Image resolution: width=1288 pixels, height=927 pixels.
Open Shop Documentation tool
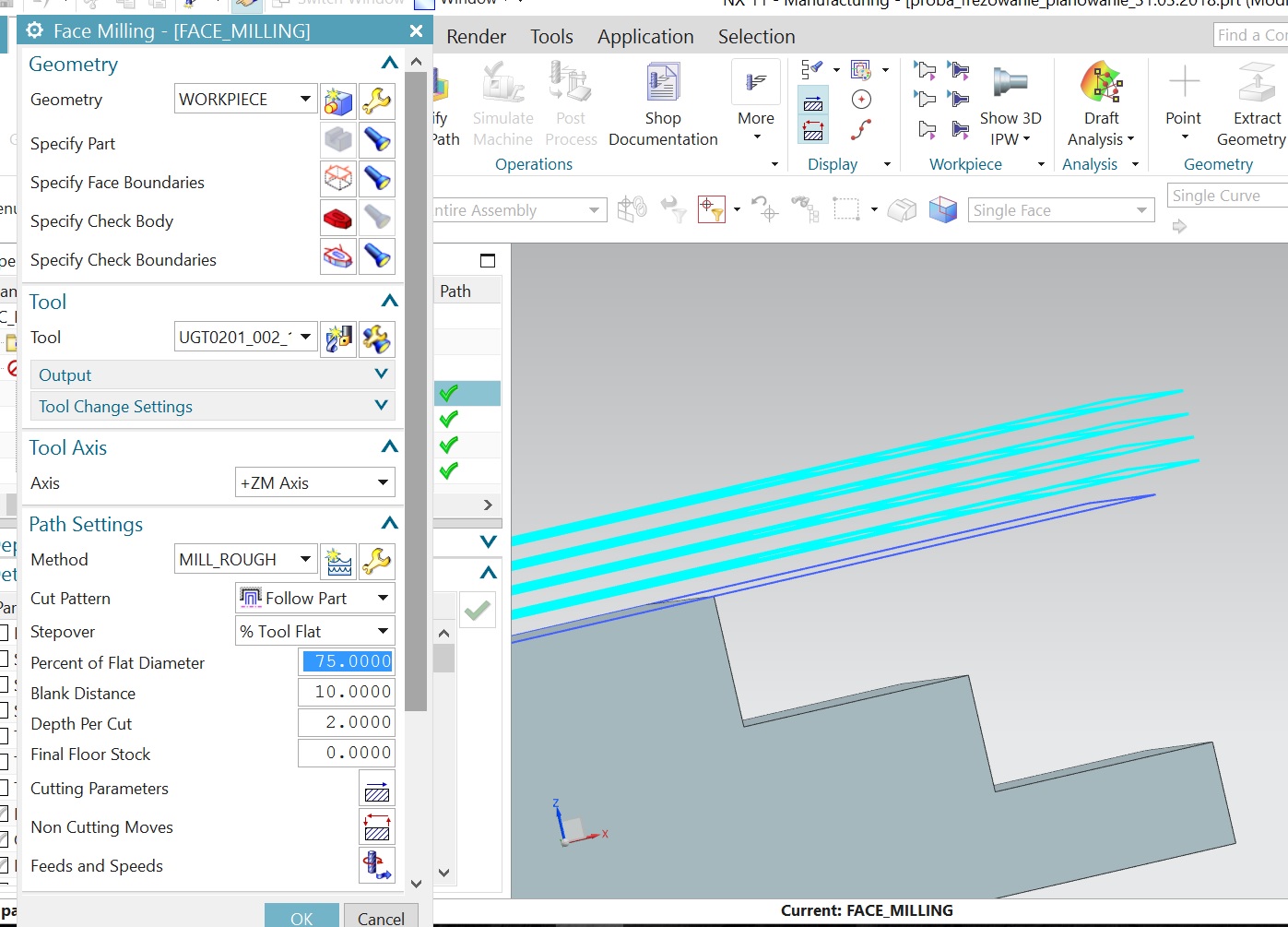662,103
